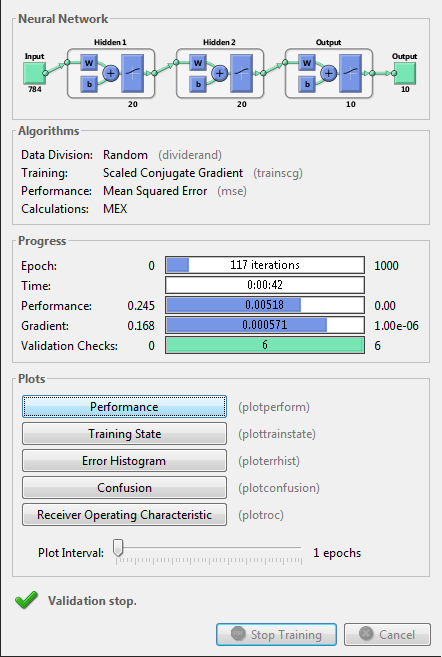This screenshot has width=442, height=657.
Task: Click the sum (+) node in Hidden 1
Action: click(111, 74)
